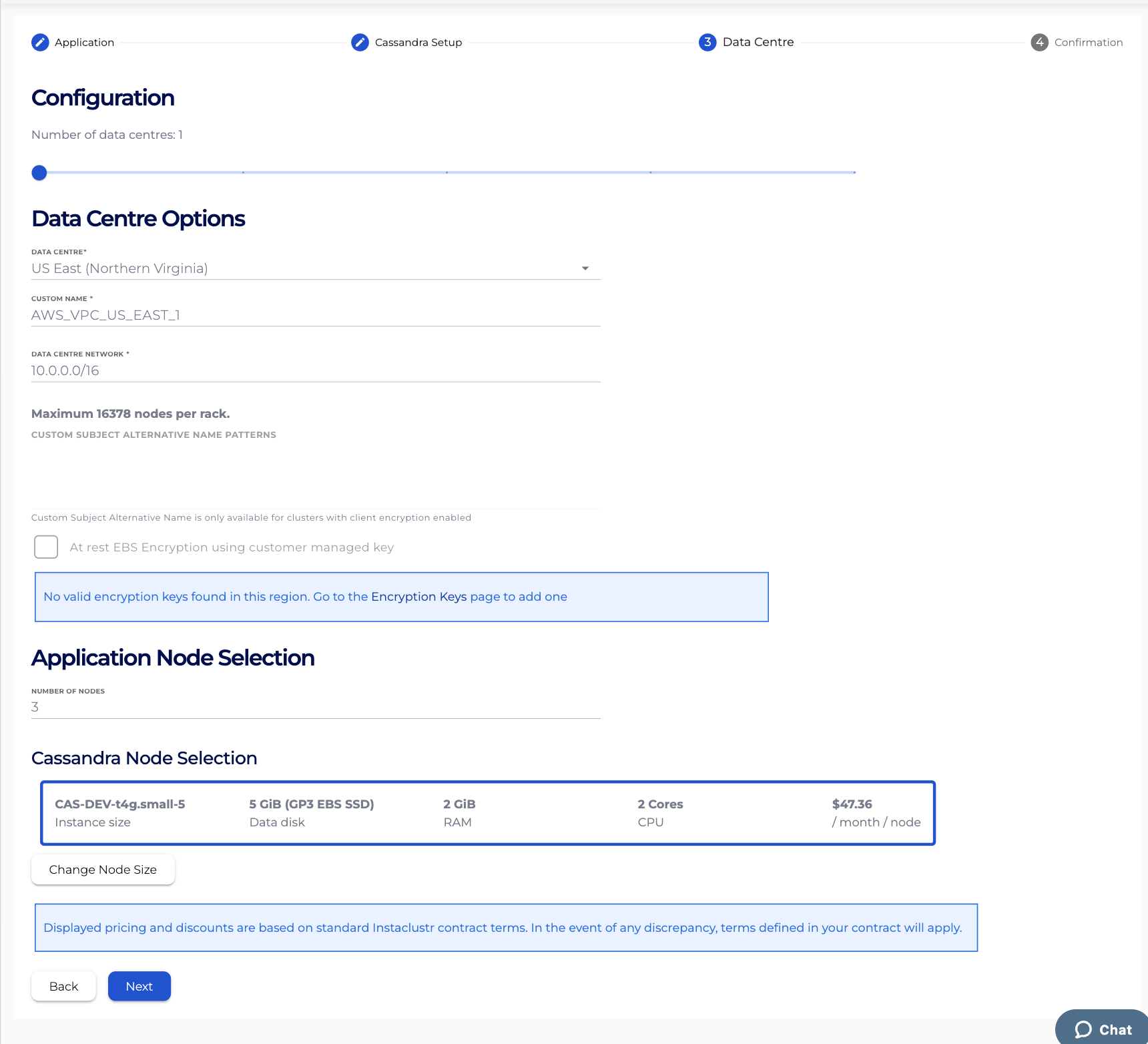This screenshot has height=1044, width=1148.
Task: Click the Confirmation step 4 circle
Action: coord(1039,42)
